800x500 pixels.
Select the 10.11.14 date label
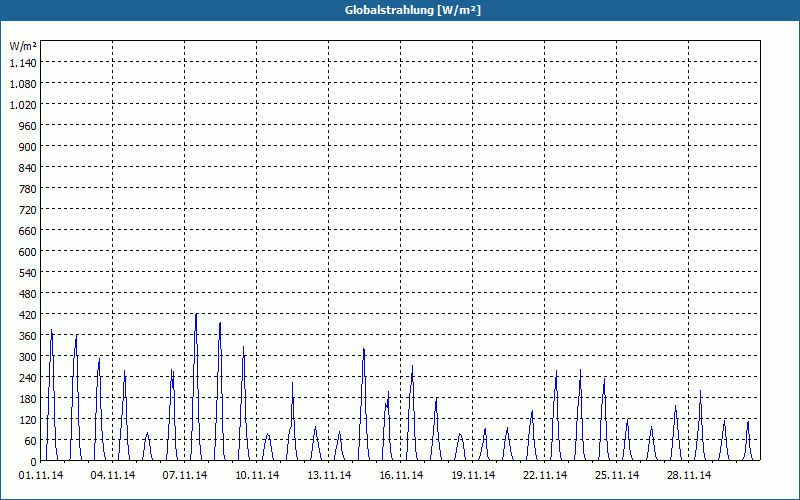pos(257,476)
